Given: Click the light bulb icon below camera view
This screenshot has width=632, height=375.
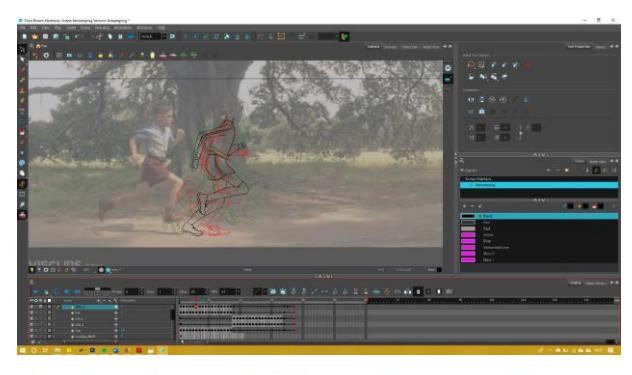Looking at the screenshot, I should point(32,270).
